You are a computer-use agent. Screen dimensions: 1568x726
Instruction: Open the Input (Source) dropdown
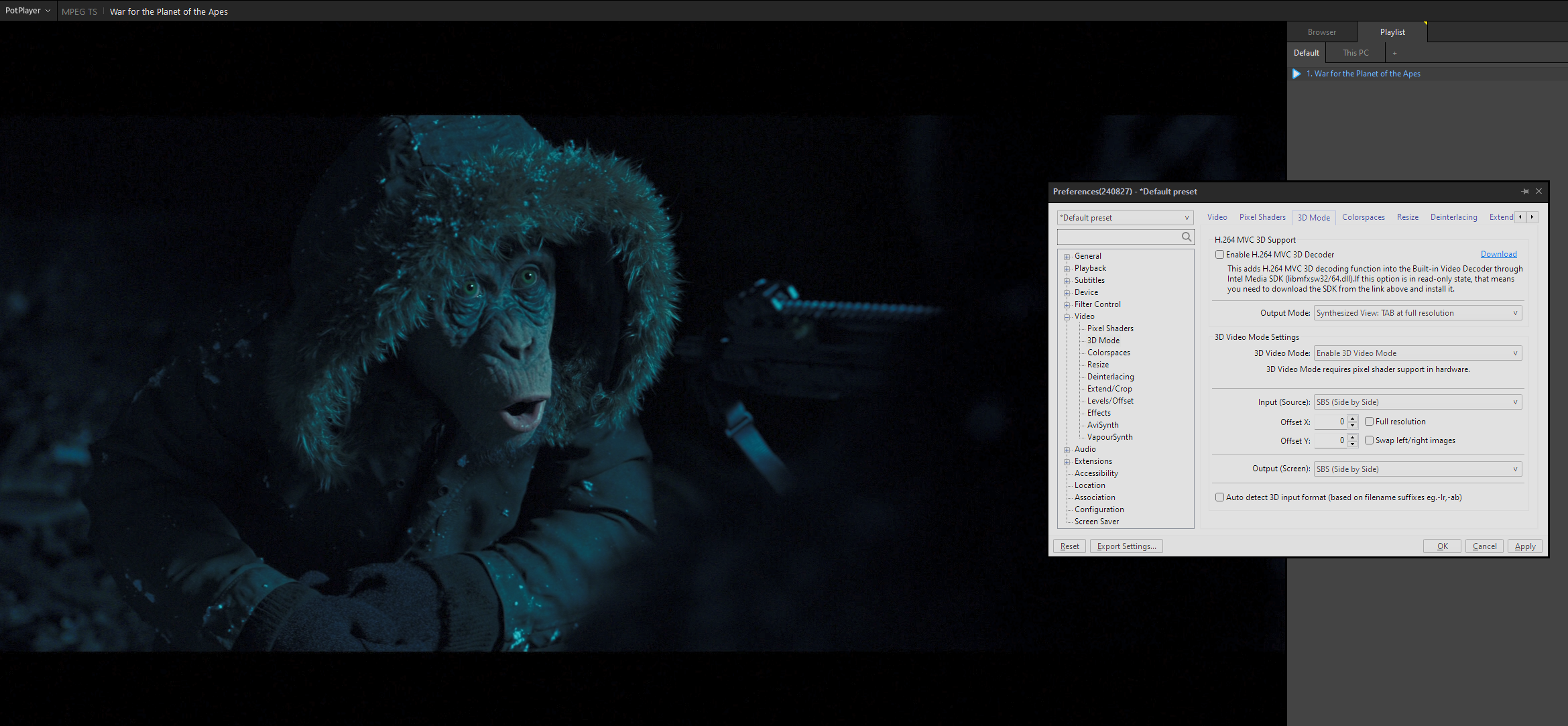1417,402
